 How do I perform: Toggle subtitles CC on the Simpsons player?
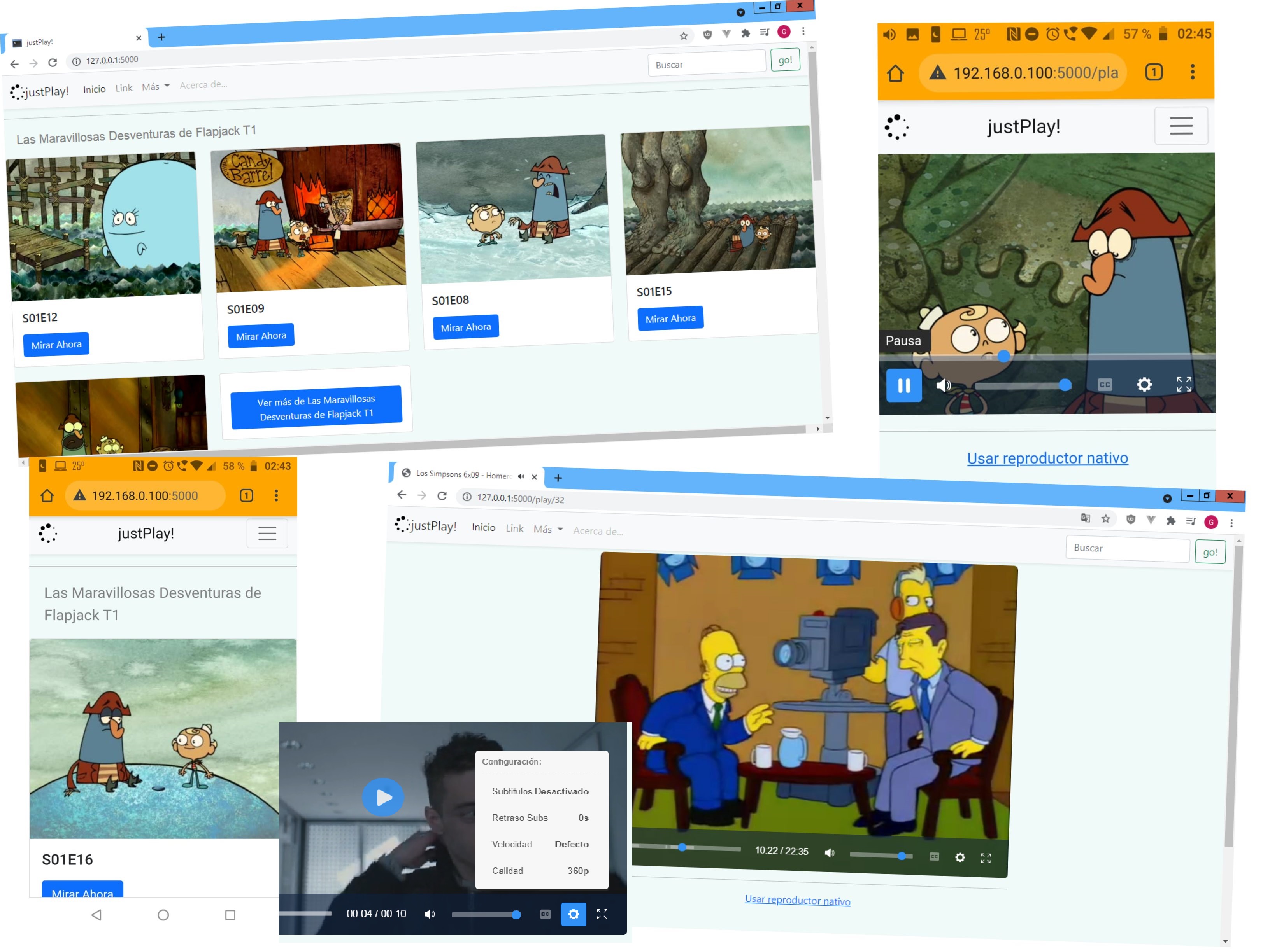click(934, 857)
